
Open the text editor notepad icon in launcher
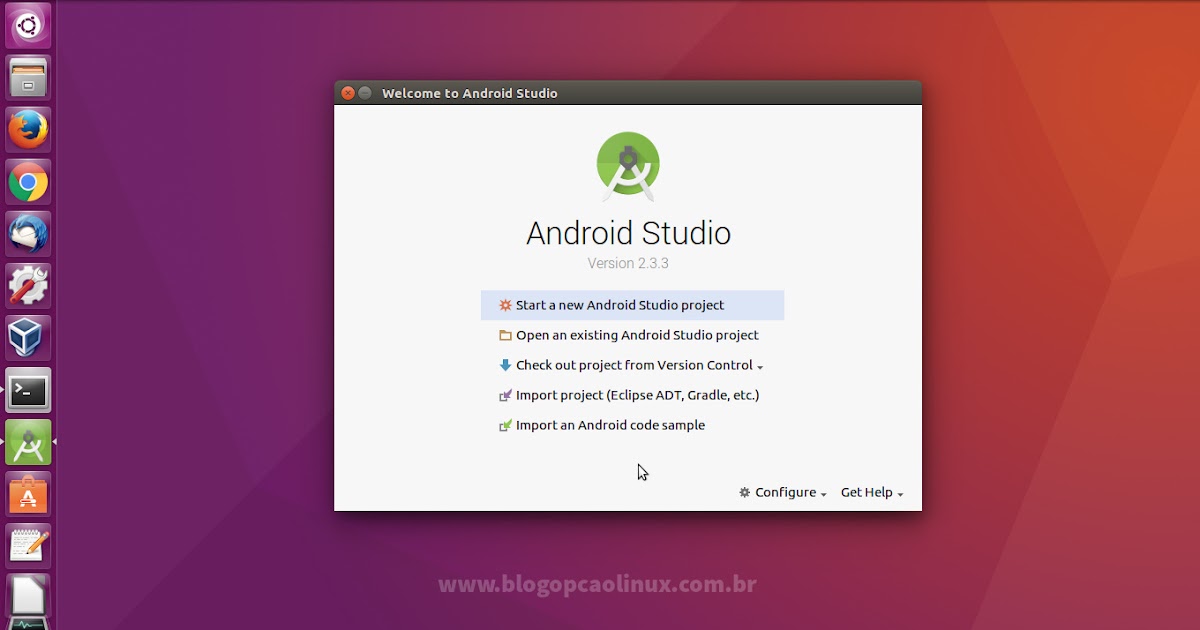28,546
